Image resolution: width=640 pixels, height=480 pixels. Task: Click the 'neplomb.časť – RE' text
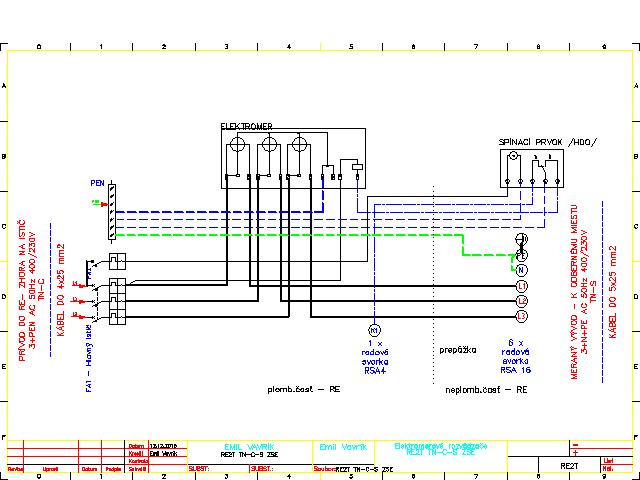[x=485, y=387]
